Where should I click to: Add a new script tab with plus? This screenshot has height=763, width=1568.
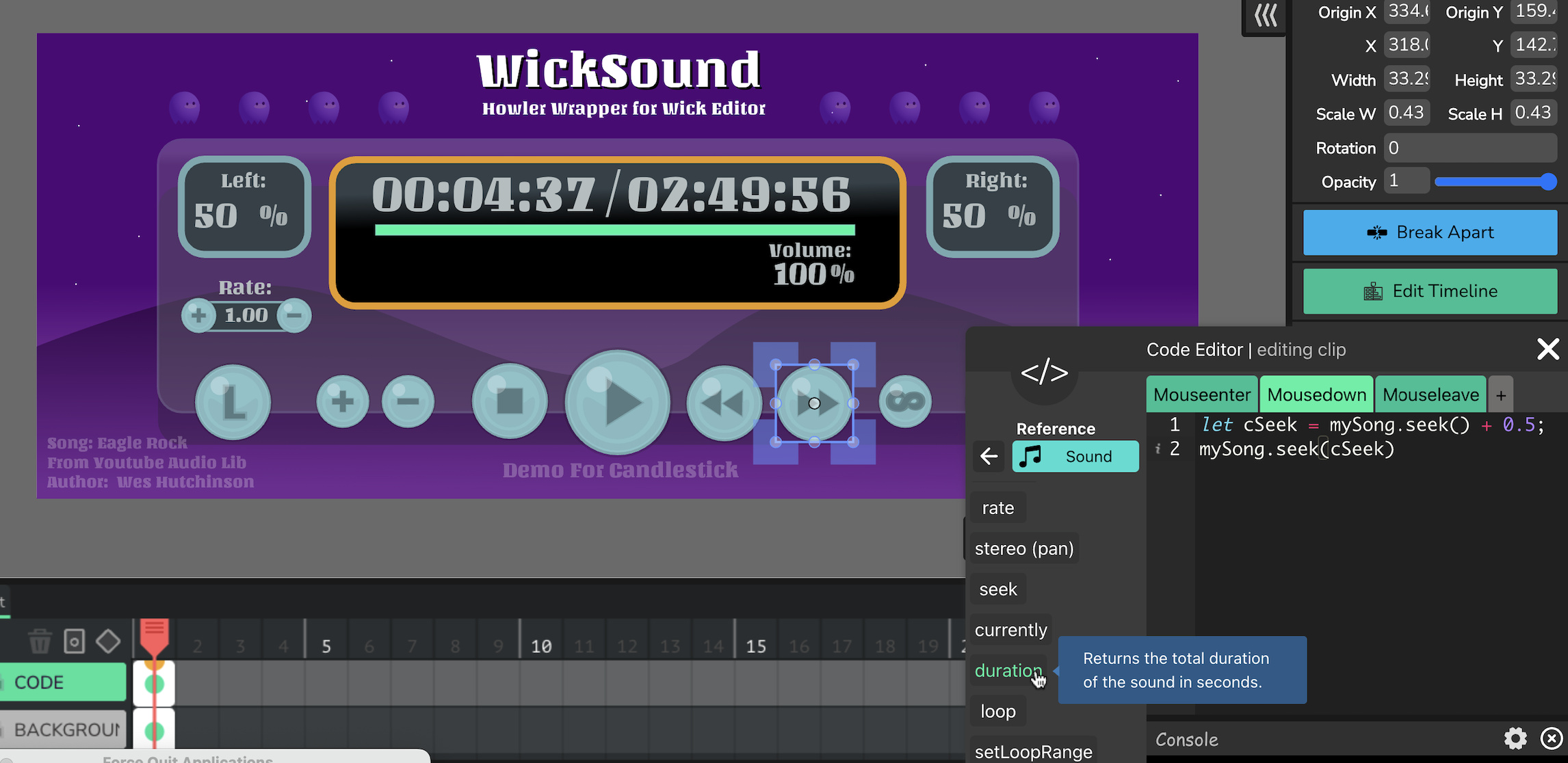[1501, 395]
